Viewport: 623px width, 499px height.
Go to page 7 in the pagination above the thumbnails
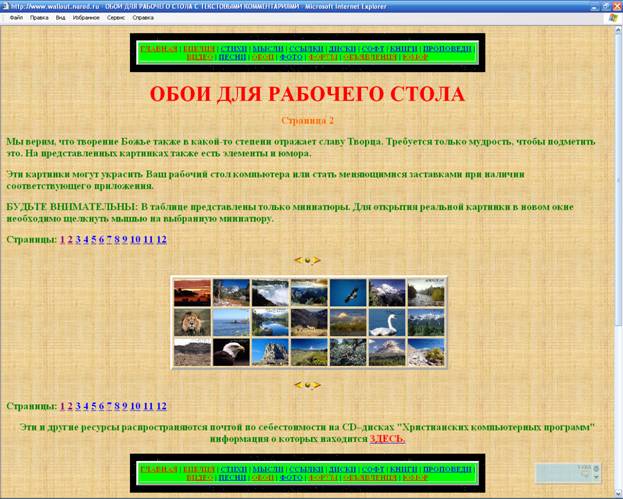(x=109, y=240)
